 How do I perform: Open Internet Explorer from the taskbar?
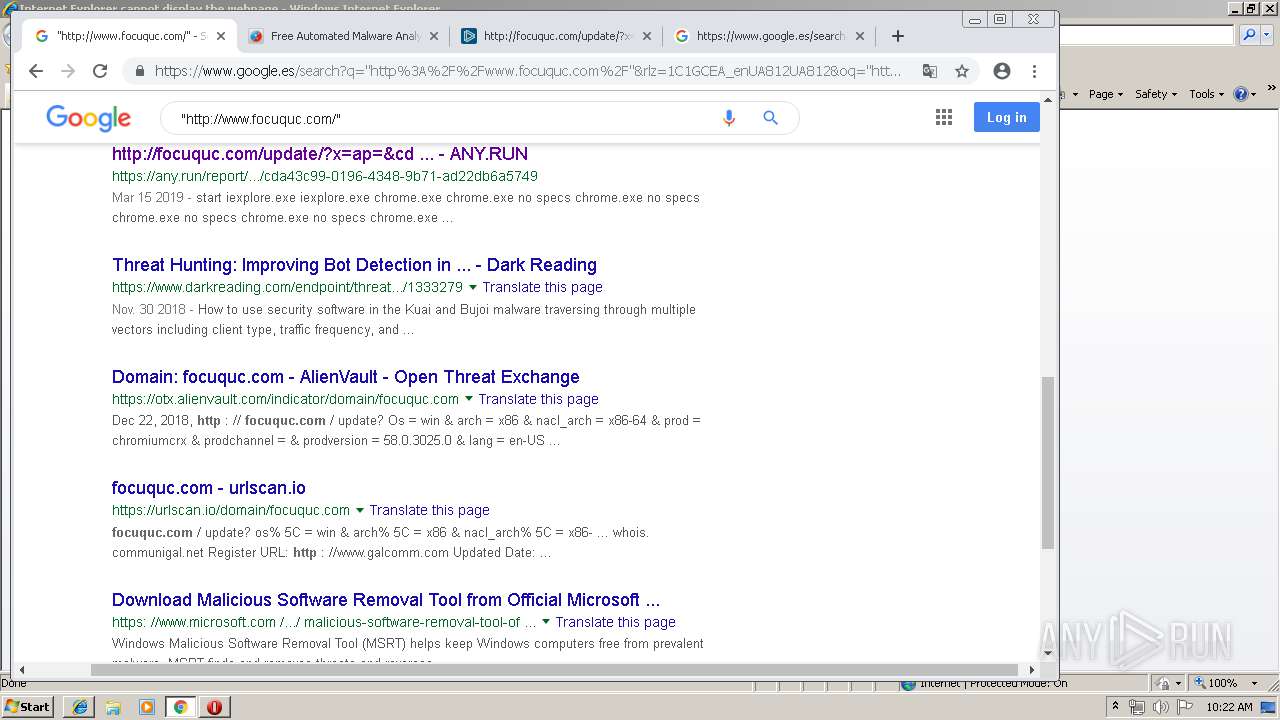point(80,707)
